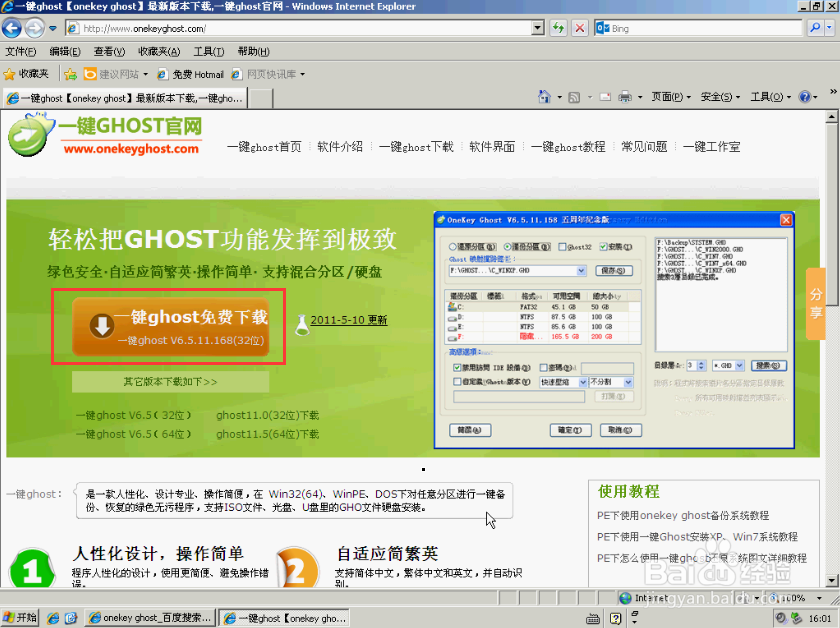Go back with the Back arrow button

(12, 28)
